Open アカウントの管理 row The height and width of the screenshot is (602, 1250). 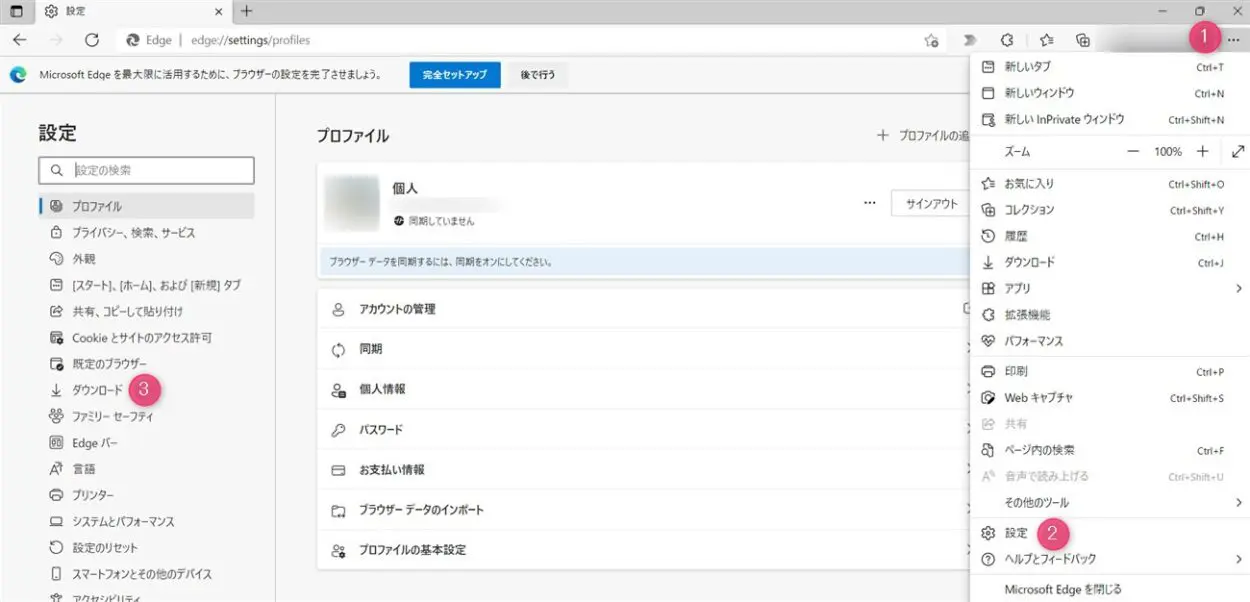(643, 309)
